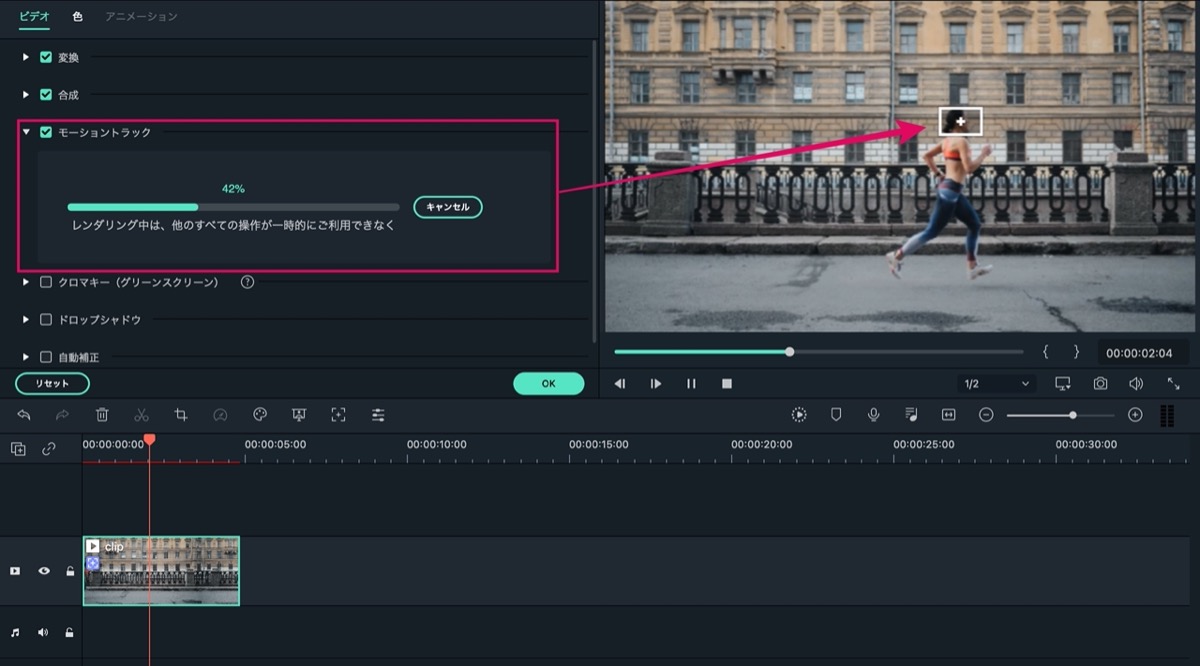Hide the video track with the eye icon
The image size is (1200, 666).
44,571
